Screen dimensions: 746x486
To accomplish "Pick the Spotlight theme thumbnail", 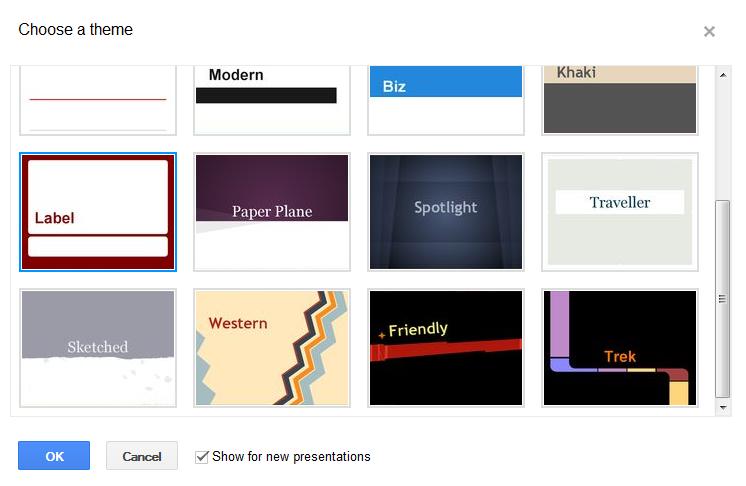I will [x=446, y=212].
